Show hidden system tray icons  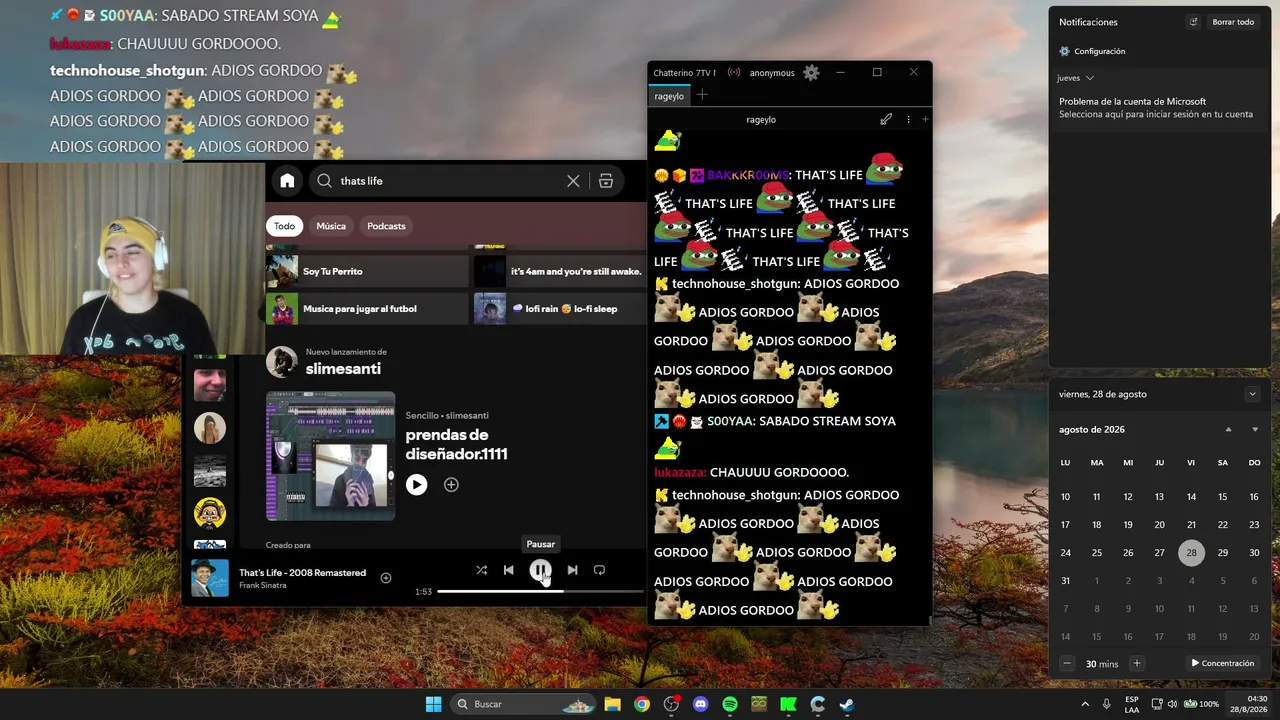click(1085, 704)
